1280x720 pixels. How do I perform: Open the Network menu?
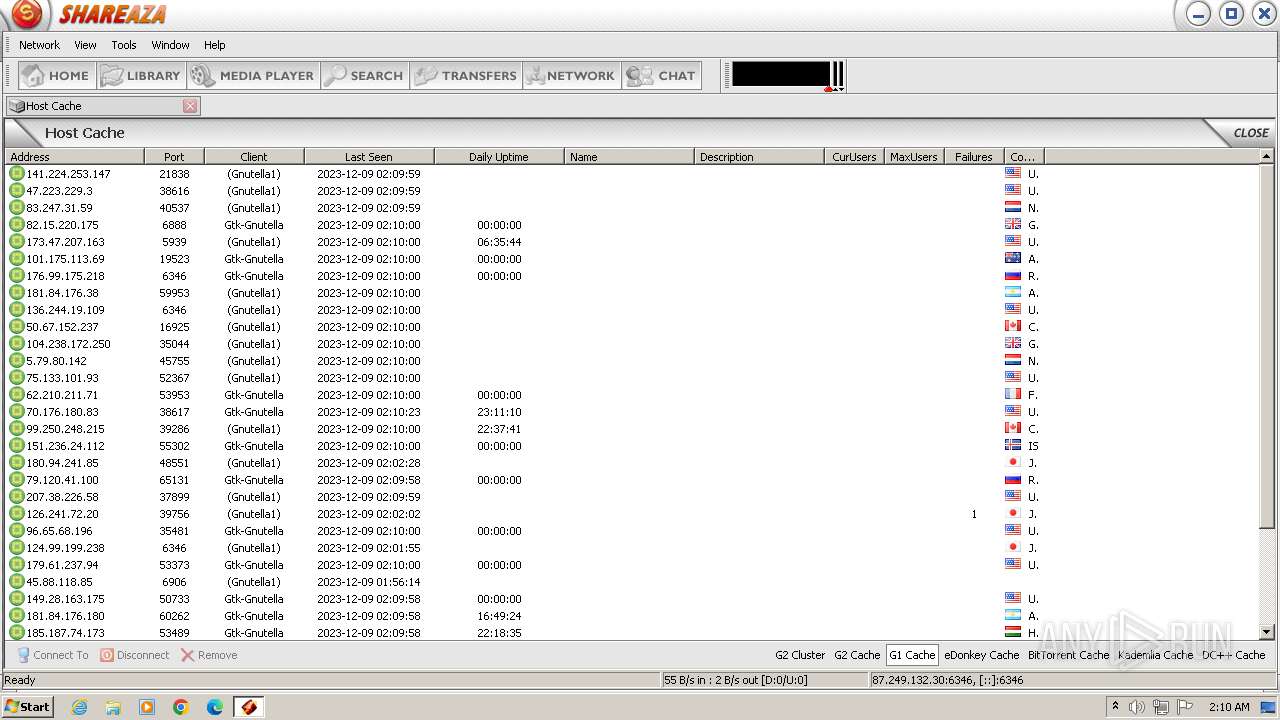(39, 45)
